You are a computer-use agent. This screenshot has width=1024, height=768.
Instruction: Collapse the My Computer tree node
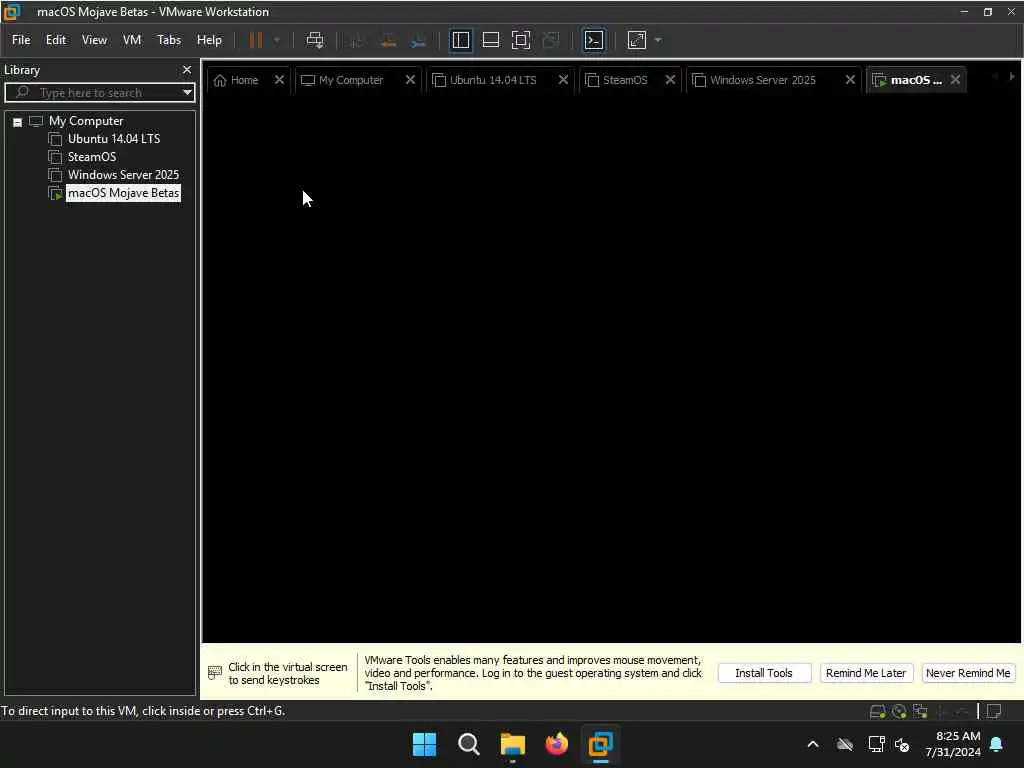pos(18,121)
